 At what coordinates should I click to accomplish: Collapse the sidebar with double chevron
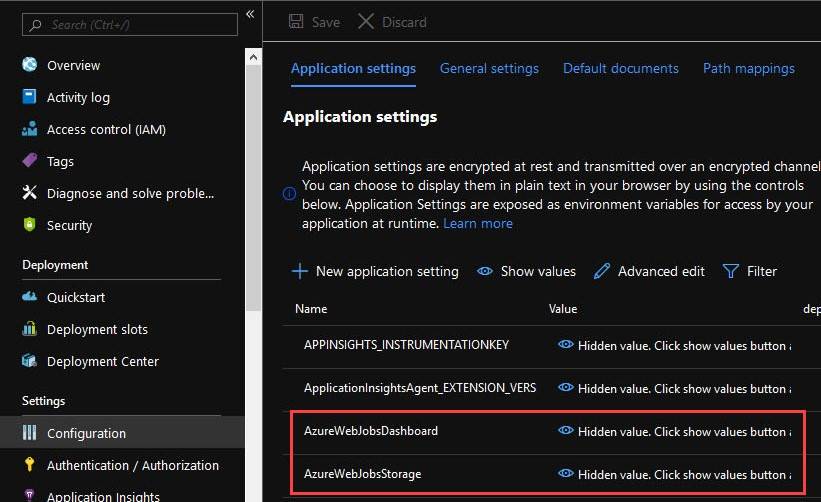(x=250, y=14)
